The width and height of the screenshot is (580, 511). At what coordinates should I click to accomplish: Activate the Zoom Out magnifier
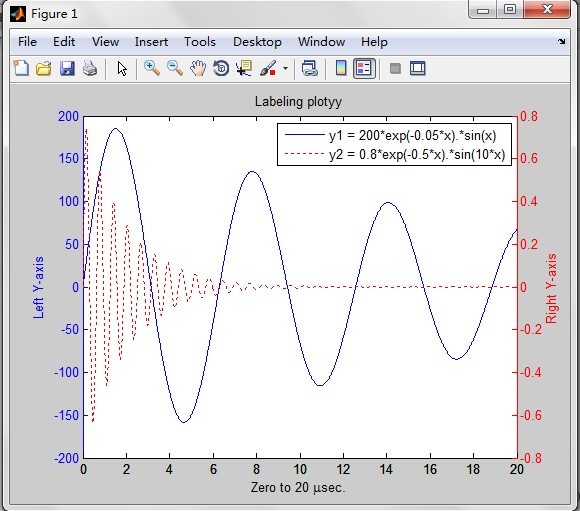tap(175, 68)
